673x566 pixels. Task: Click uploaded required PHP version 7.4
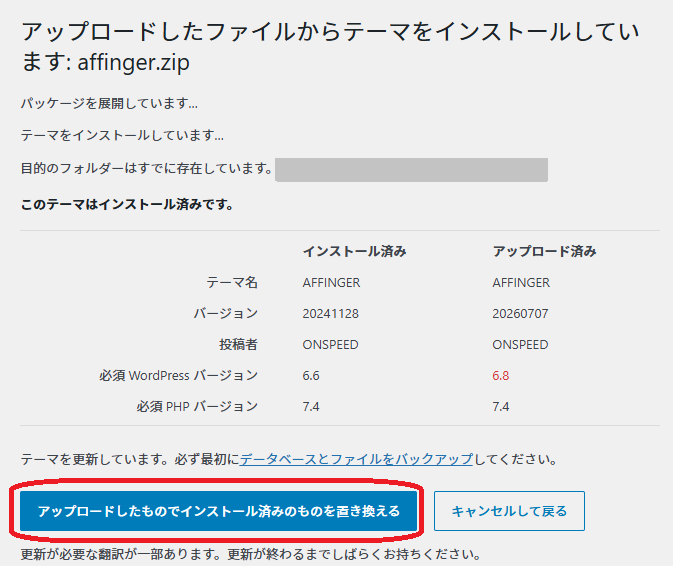(500, 406)
